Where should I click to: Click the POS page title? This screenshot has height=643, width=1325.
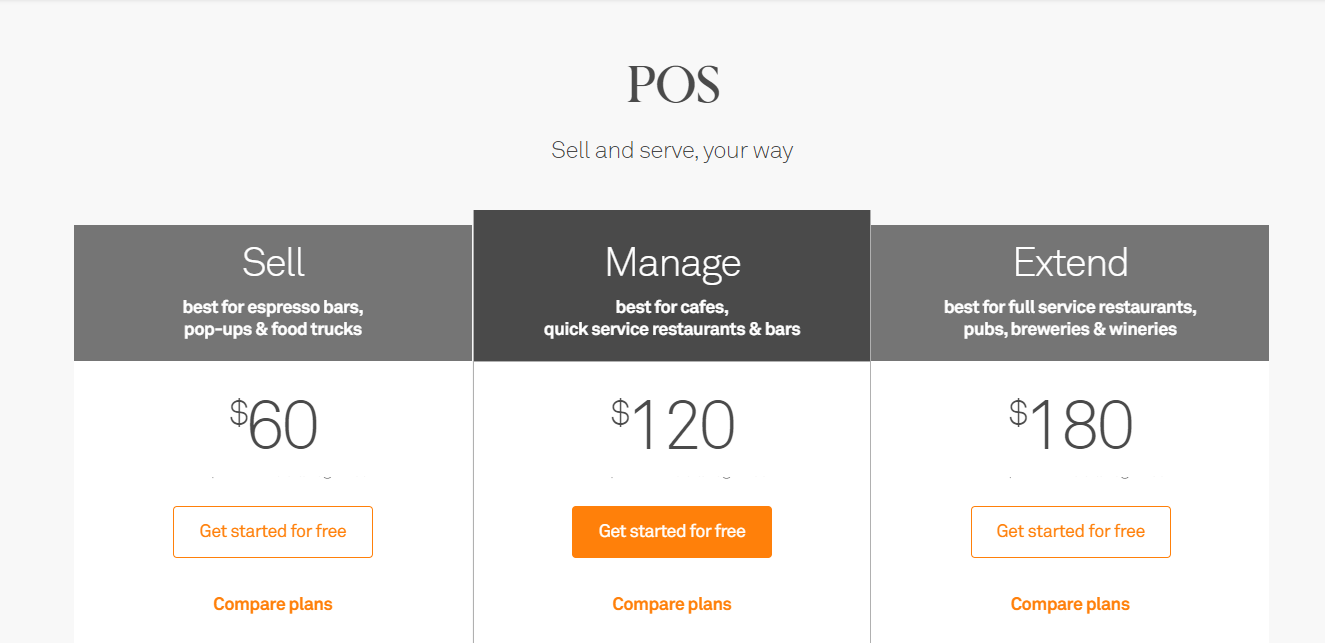tap(671, 84)
